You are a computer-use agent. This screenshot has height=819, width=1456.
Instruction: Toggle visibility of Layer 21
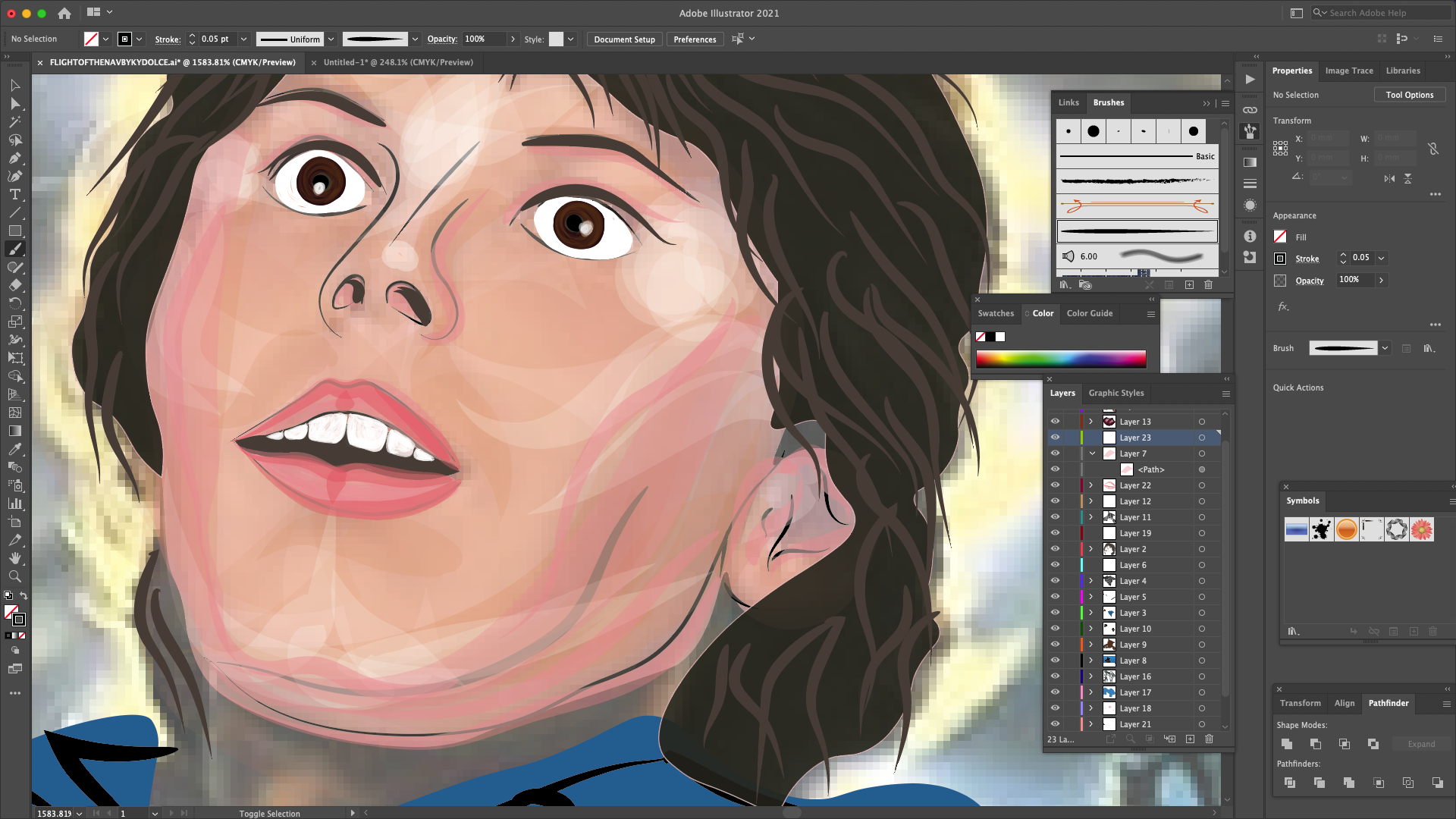(1055, 724)
